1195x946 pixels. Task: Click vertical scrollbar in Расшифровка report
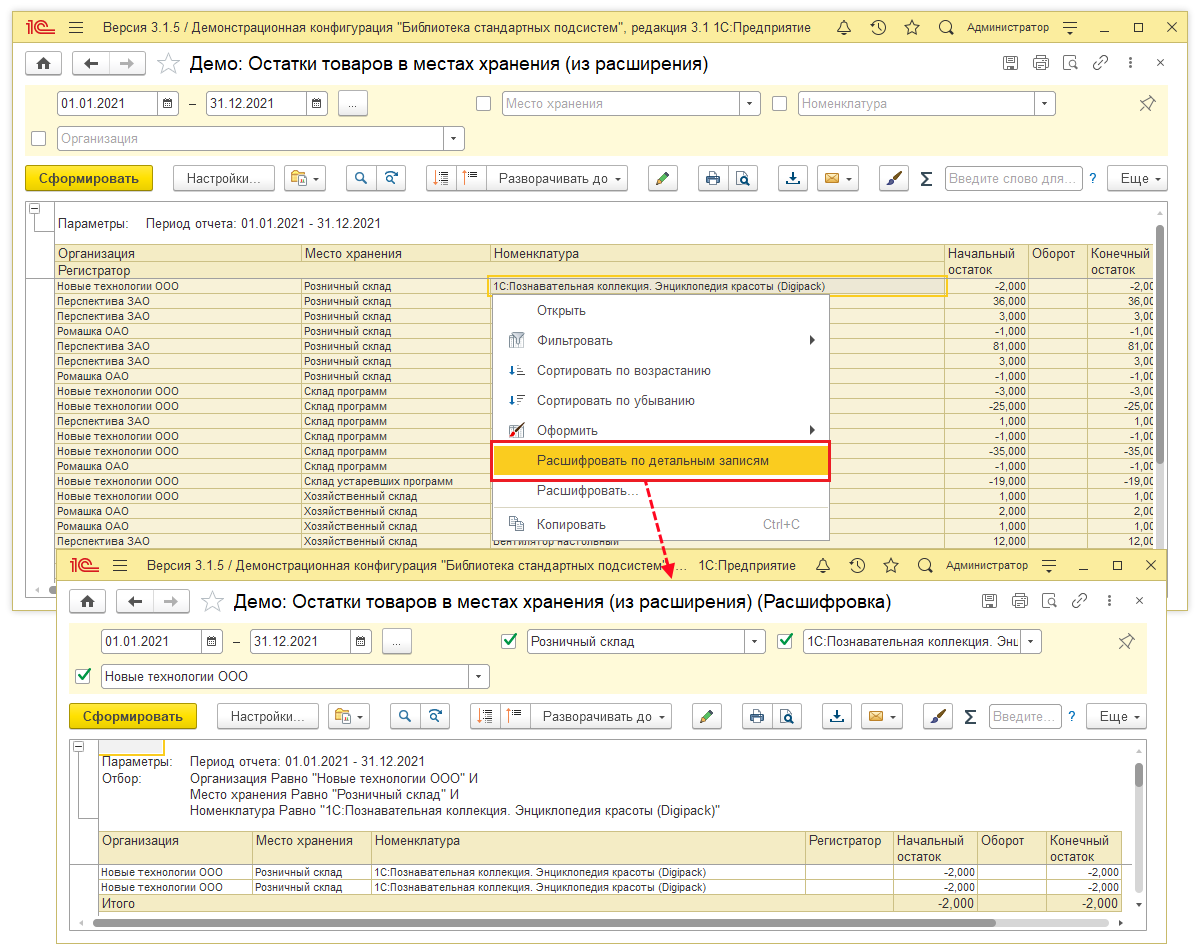[x=1139, y=774]
